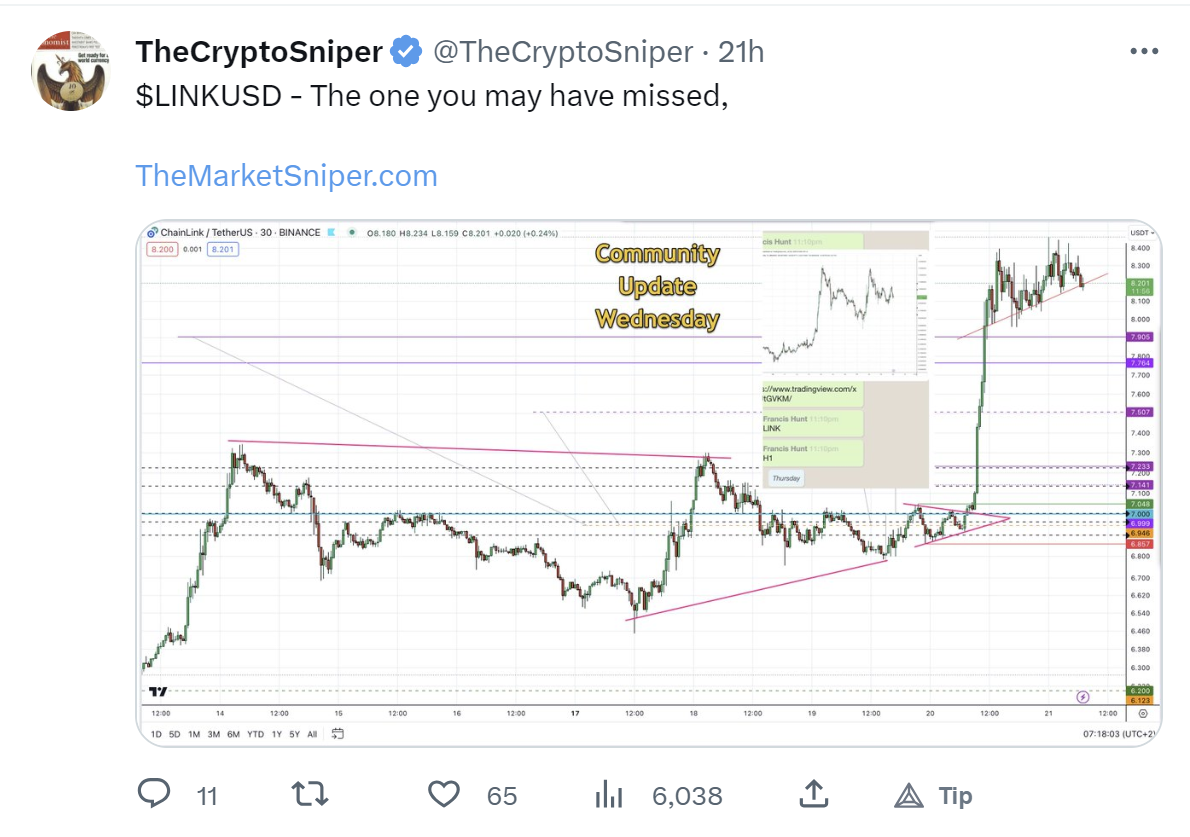This screenshot has height=837, width=1190.
Task: Select the 1D range on chart
Action: pyautogui.click(x=156, y=734)
